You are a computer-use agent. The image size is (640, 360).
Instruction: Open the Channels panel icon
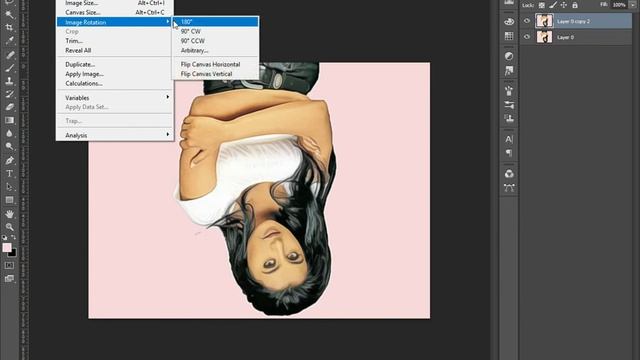click(x=509, y=174)
